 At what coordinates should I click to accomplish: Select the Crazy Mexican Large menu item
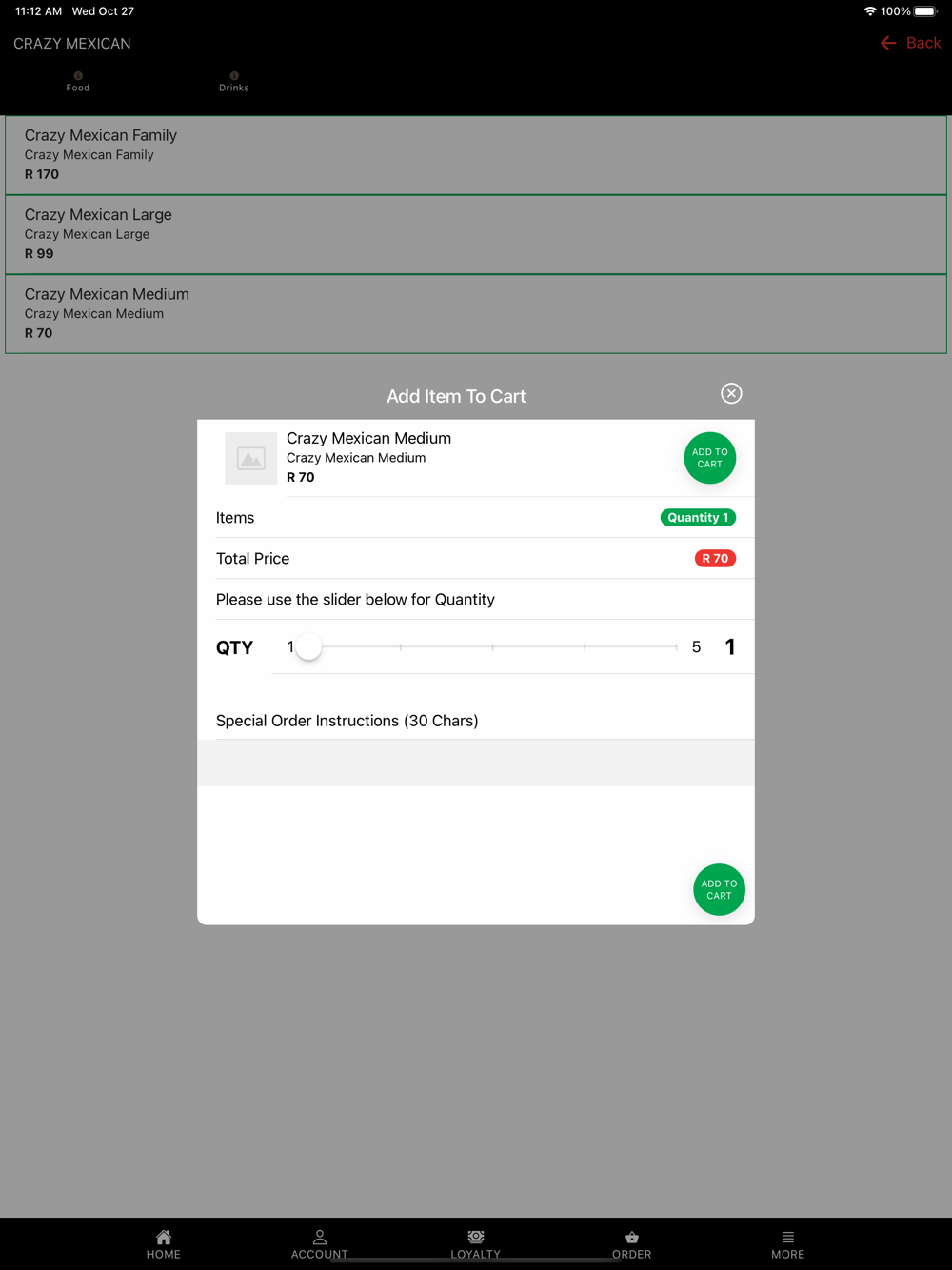[476, 234]
